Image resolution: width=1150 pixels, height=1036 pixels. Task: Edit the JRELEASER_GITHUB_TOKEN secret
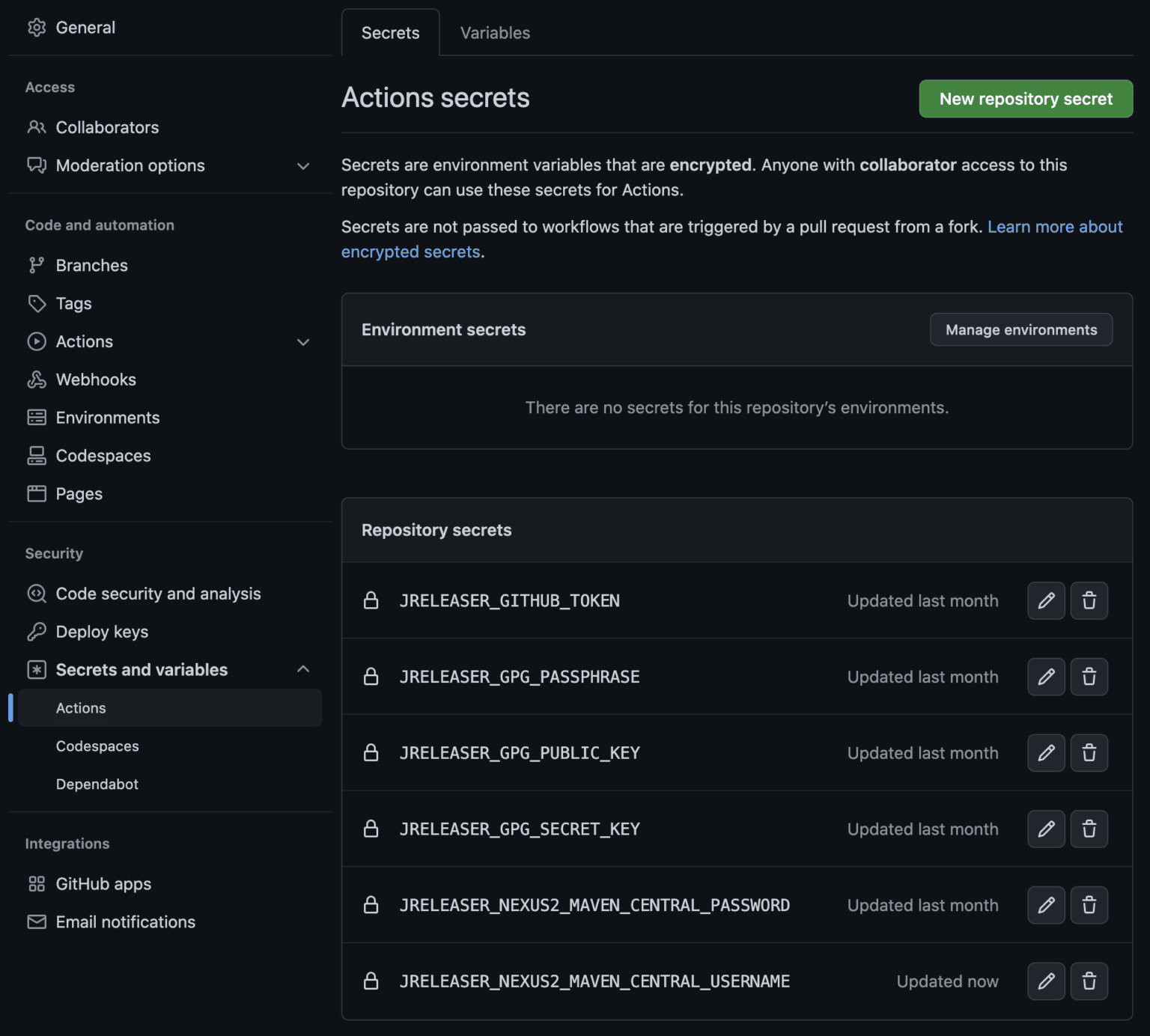1046,600
